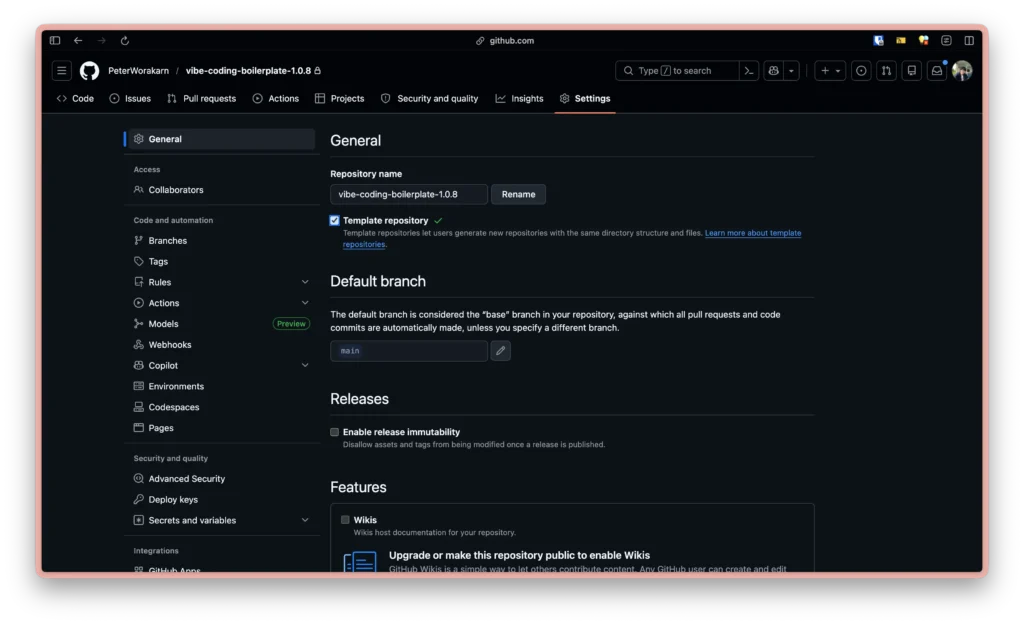Uncheck the Template repository checkbox
This screenshot has width=1024, height=625.
click(x=334, y=221)
